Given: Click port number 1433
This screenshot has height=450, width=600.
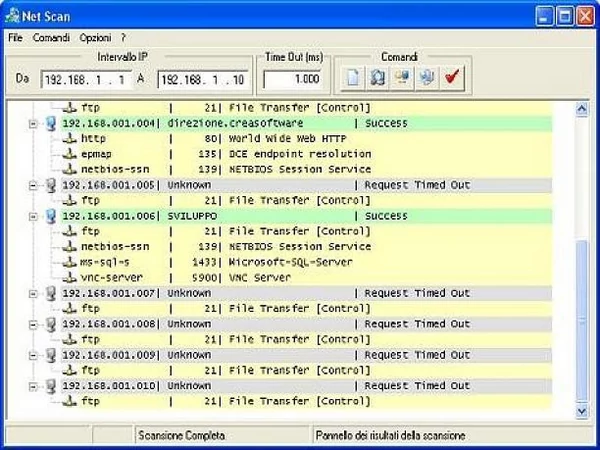Looking at the screenshot, I should [x=204, y=262].
